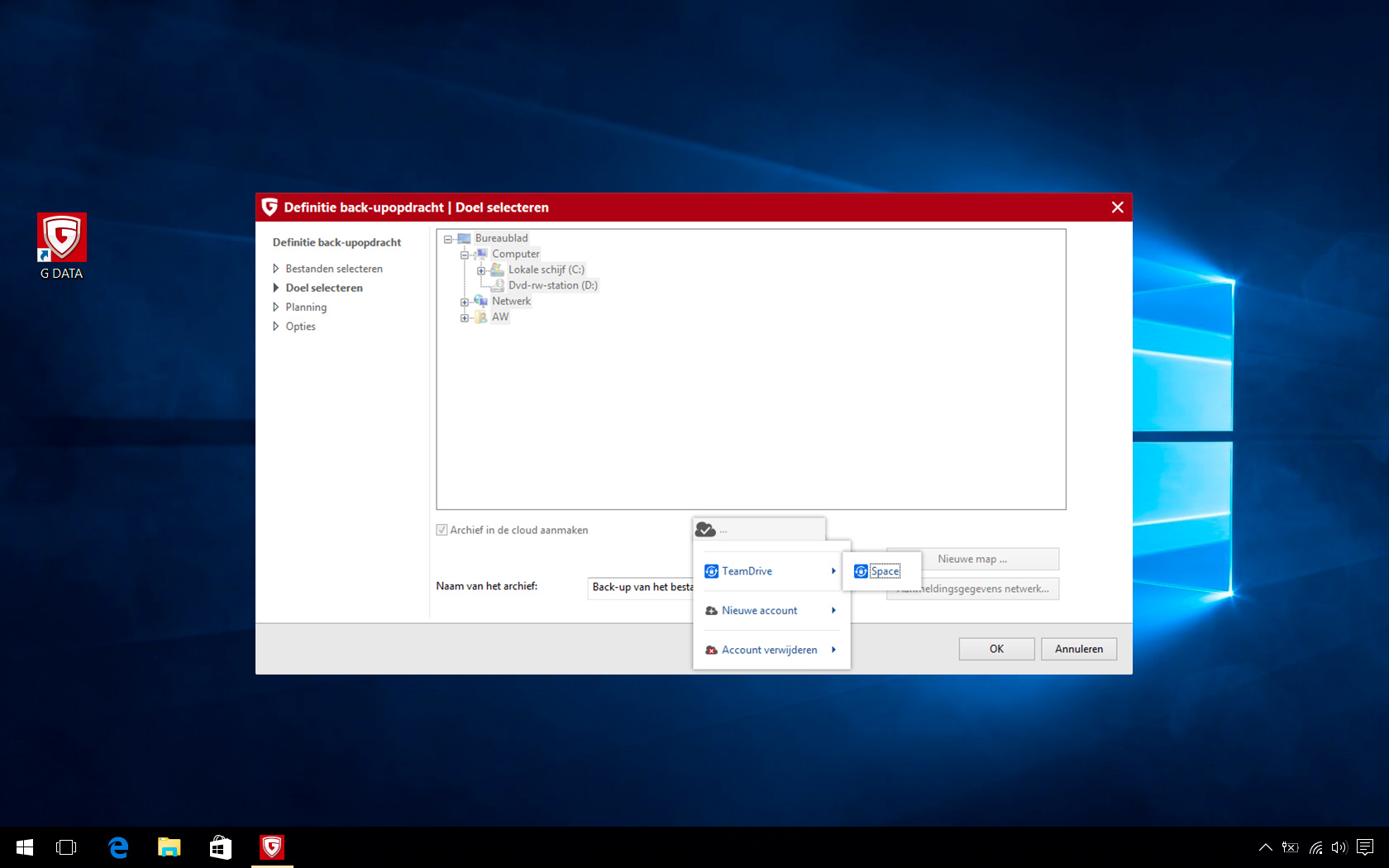This screenshot has height=868, width=1389.
Task: Collapse the Bureaublad tree node
Action: coord(448,239)
